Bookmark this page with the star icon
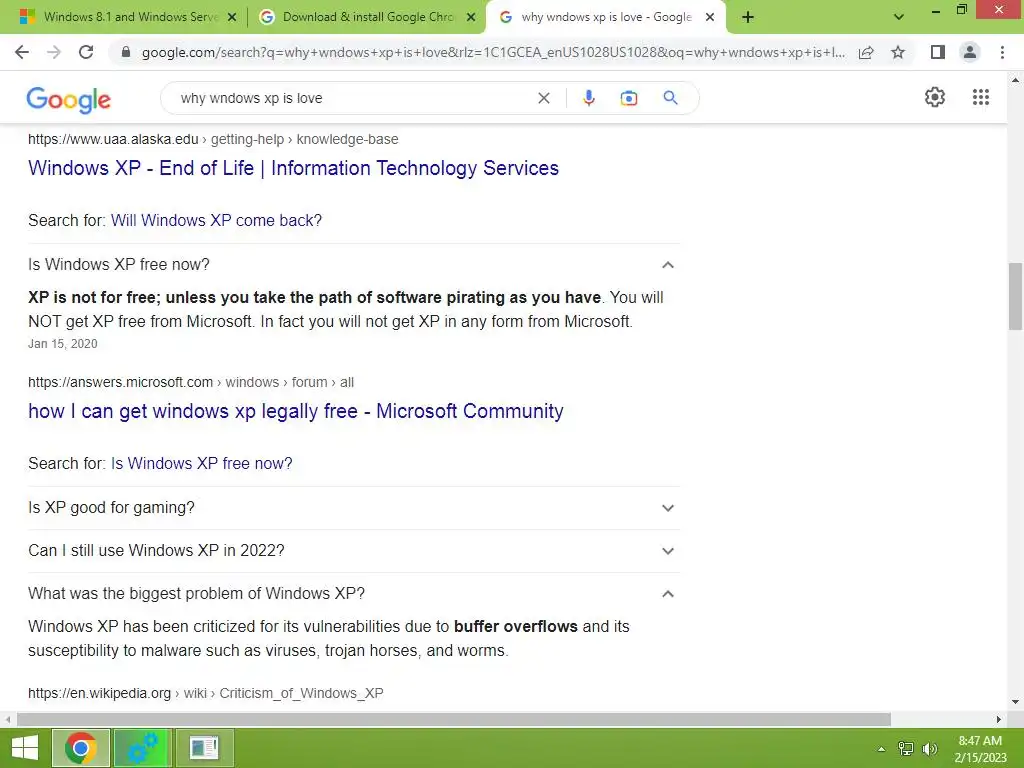Image resolution: width=1024 pixels, height=768 pixels. coord(898,52)
